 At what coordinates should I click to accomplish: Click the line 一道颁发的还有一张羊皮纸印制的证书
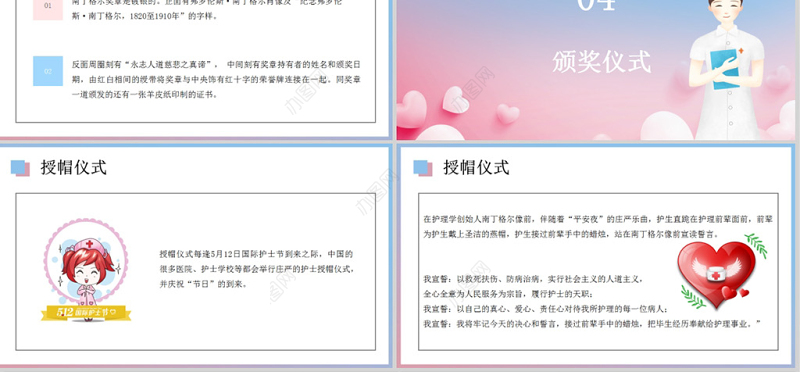tap(144, 94)
